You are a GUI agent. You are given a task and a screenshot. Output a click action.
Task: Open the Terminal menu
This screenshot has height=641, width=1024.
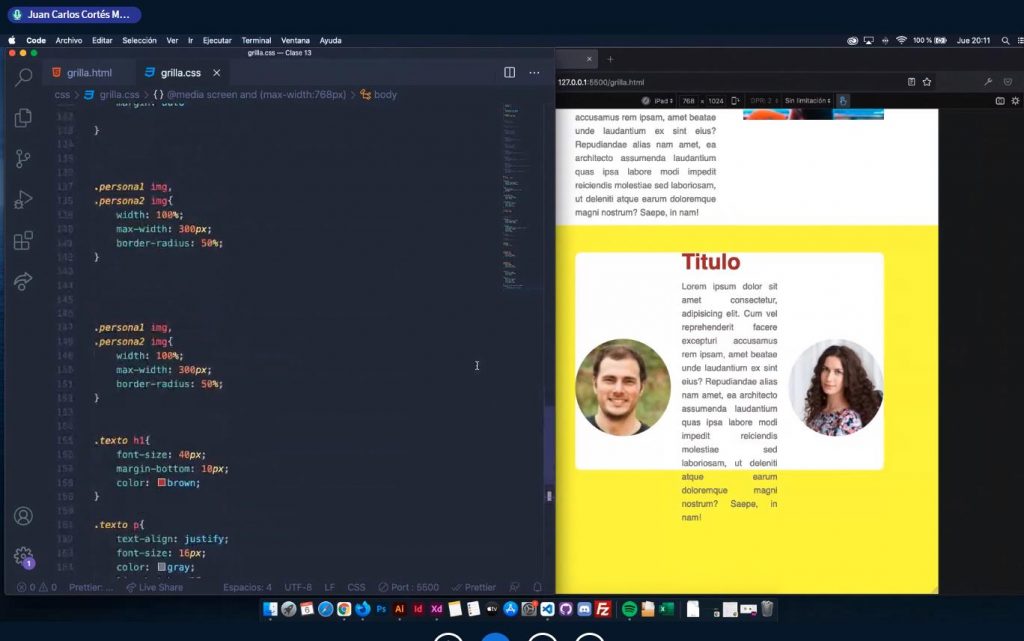[256, 40]
